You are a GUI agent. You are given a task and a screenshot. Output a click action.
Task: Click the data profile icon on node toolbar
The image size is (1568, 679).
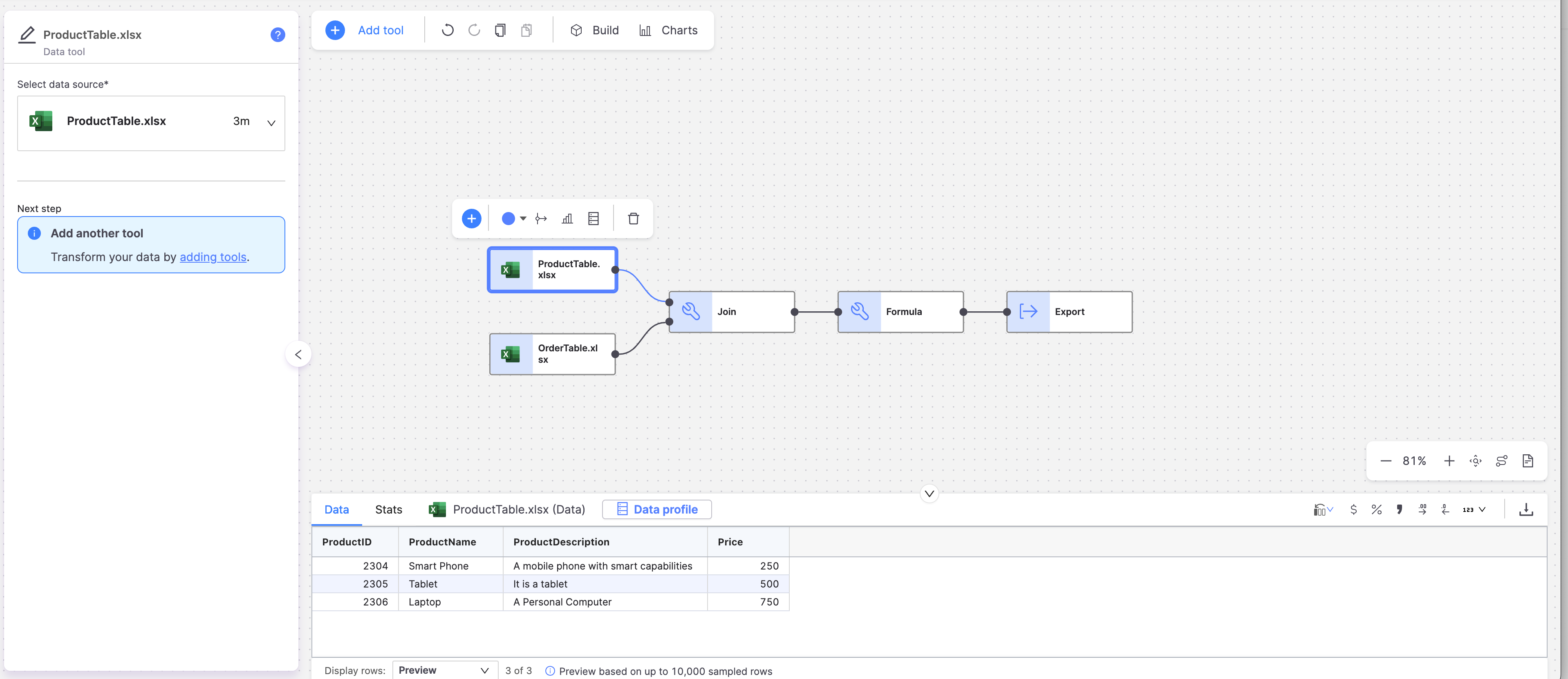coord(594,219)
